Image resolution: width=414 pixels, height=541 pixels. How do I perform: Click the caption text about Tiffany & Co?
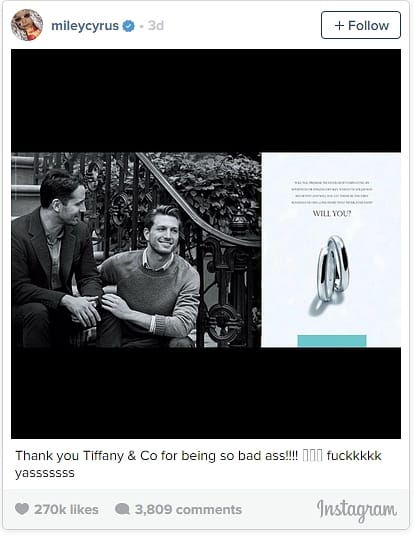[198, 464]
